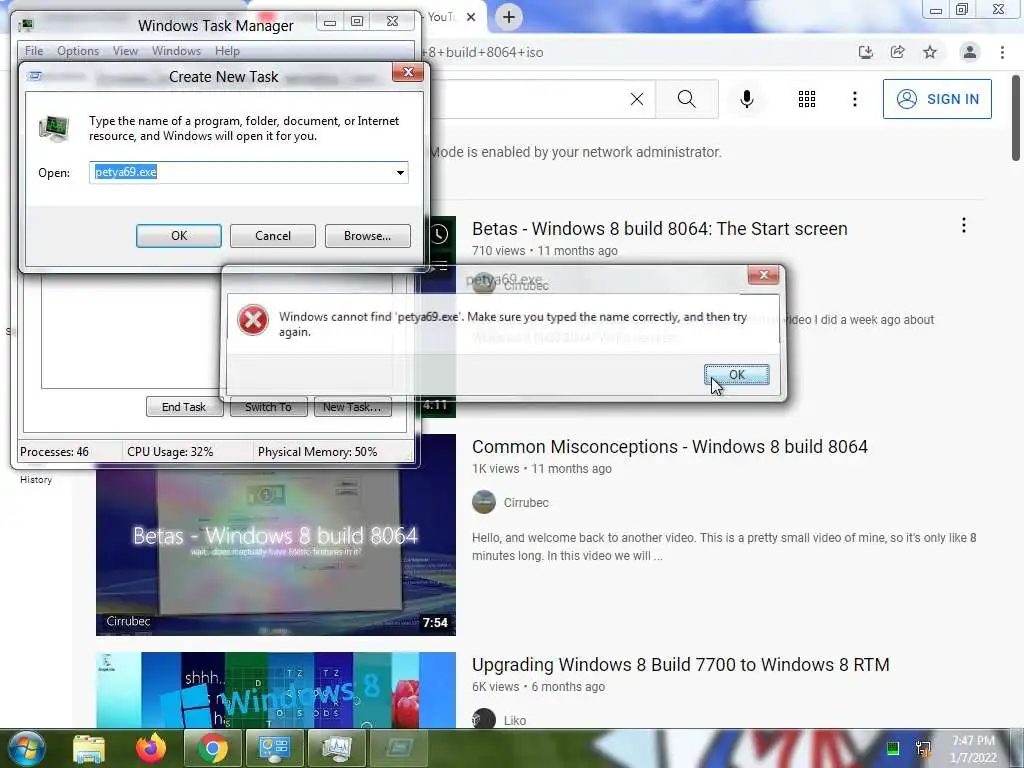The height and width of the screenshot is (768, 1024).
Task: Click the SIGN IN button on YouTube
Action: pos(937,99)
